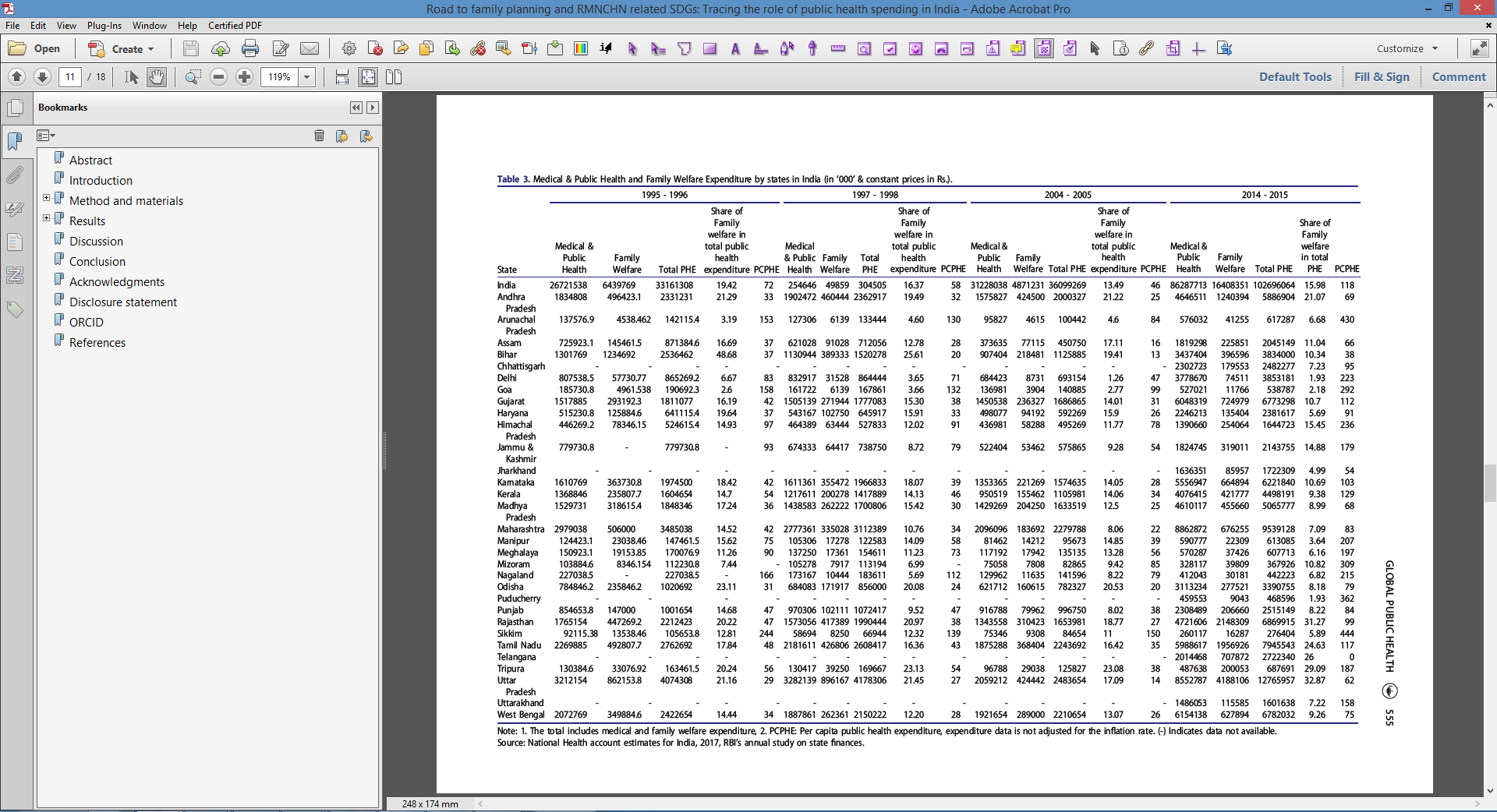Screen dimensions: 1497x812
Task: Expand the Method and materials bookmark
Action: point(46,198)
